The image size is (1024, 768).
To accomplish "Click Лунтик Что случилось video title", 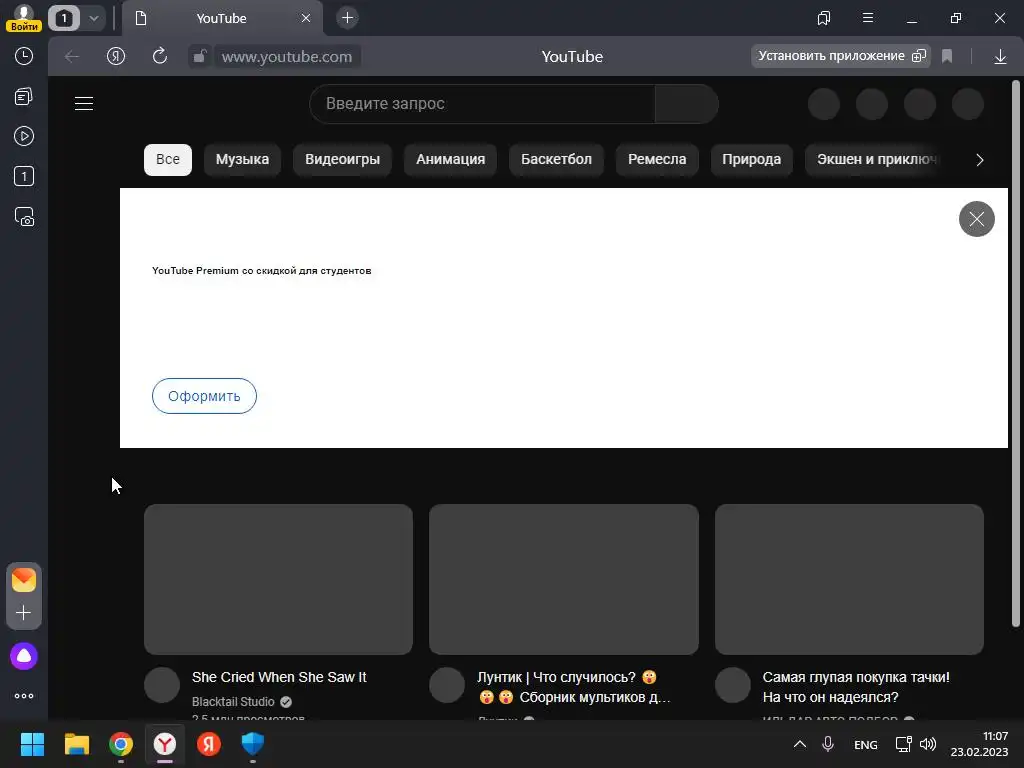I will [x=573, y=687].
